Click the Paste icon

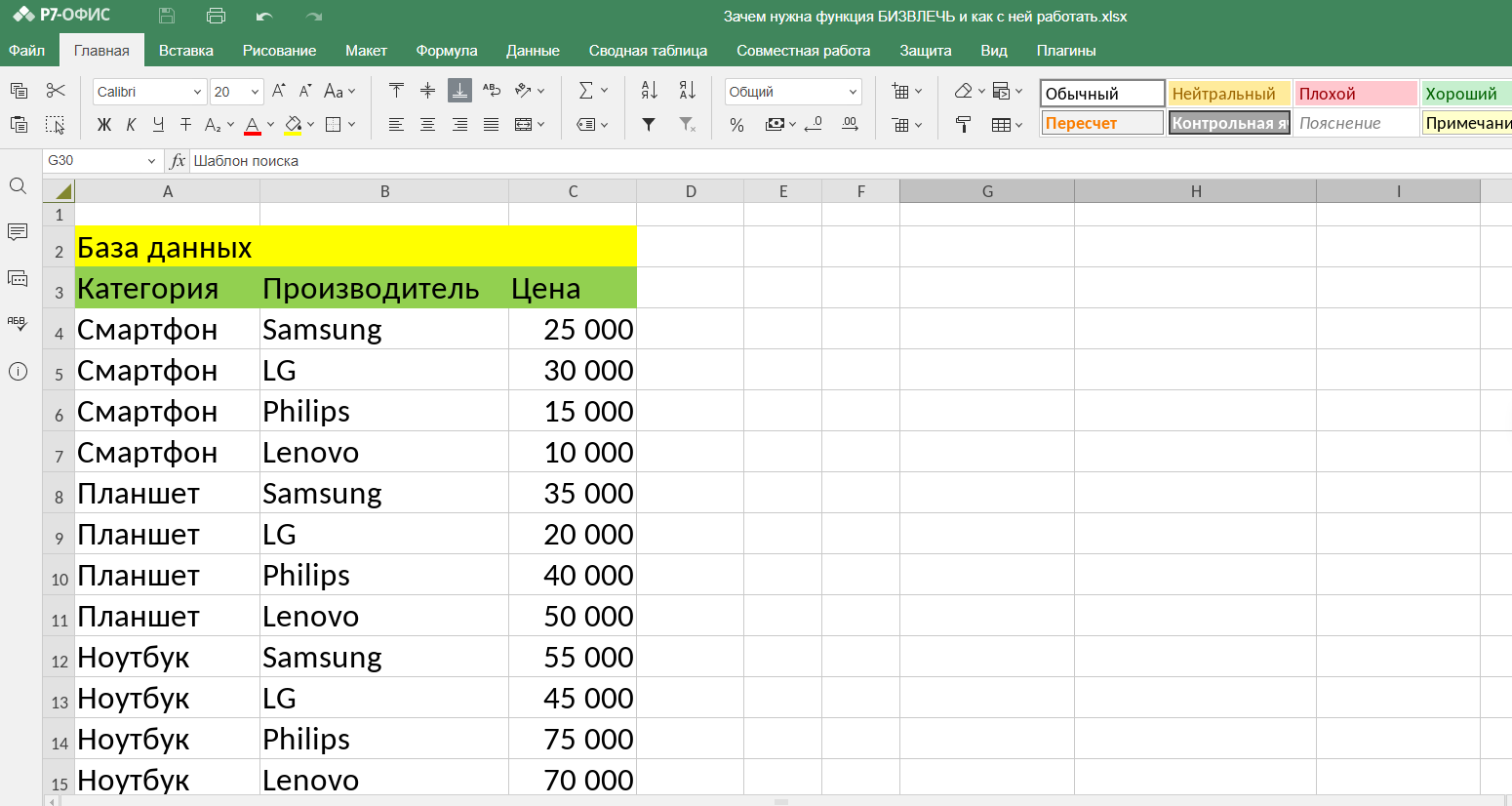point(19,124)
